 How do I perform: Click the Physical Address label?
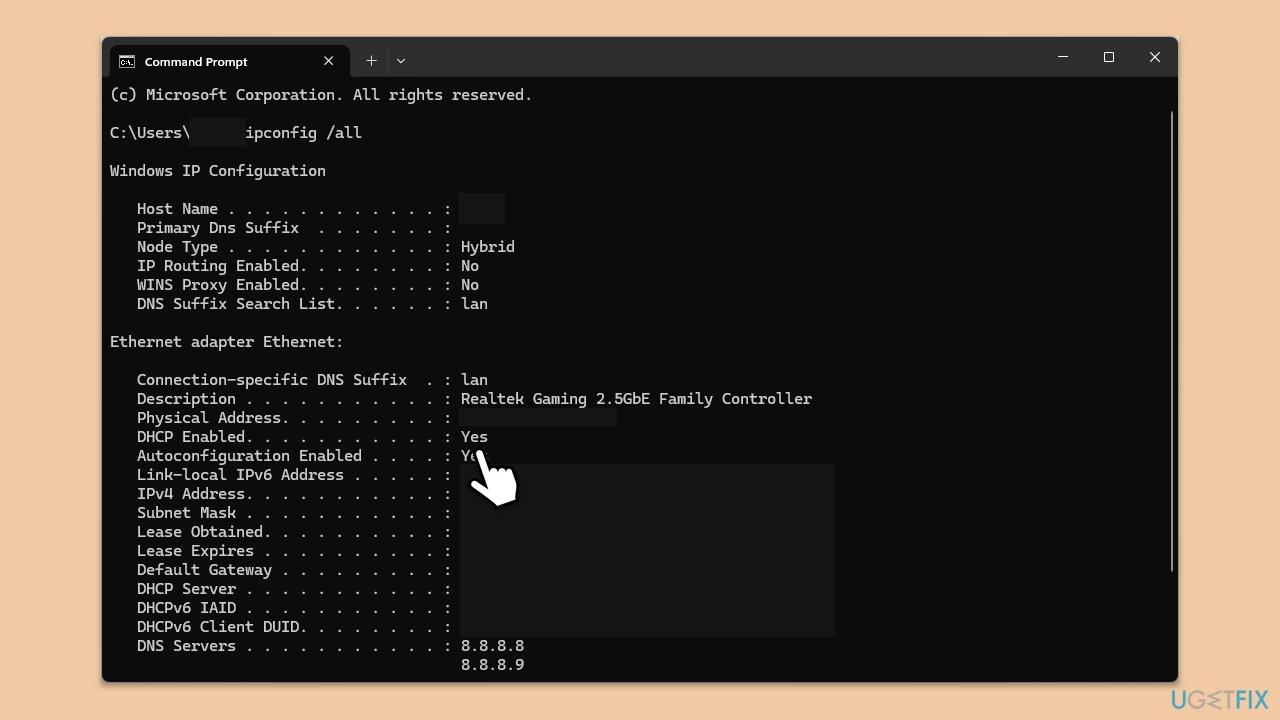click(209, 418)
